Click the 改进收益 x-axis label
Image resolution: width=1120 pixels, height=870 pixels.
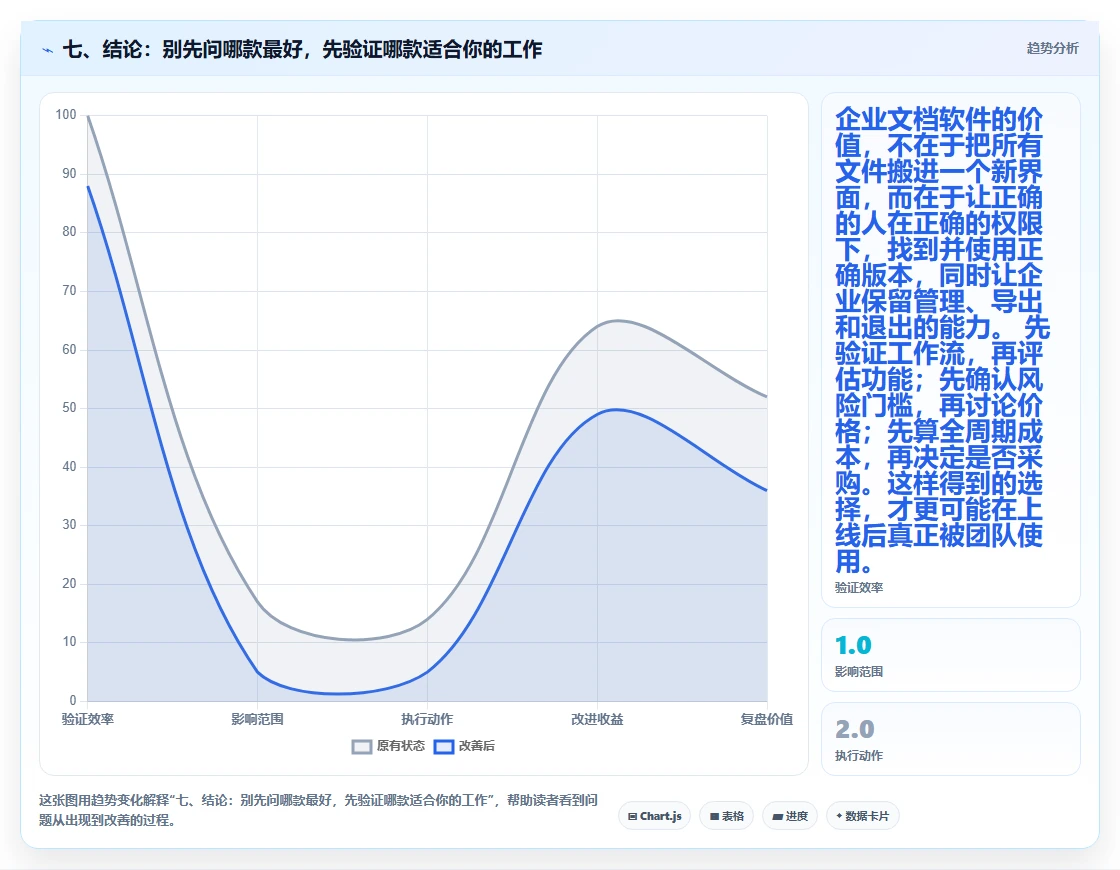(597, 719)
